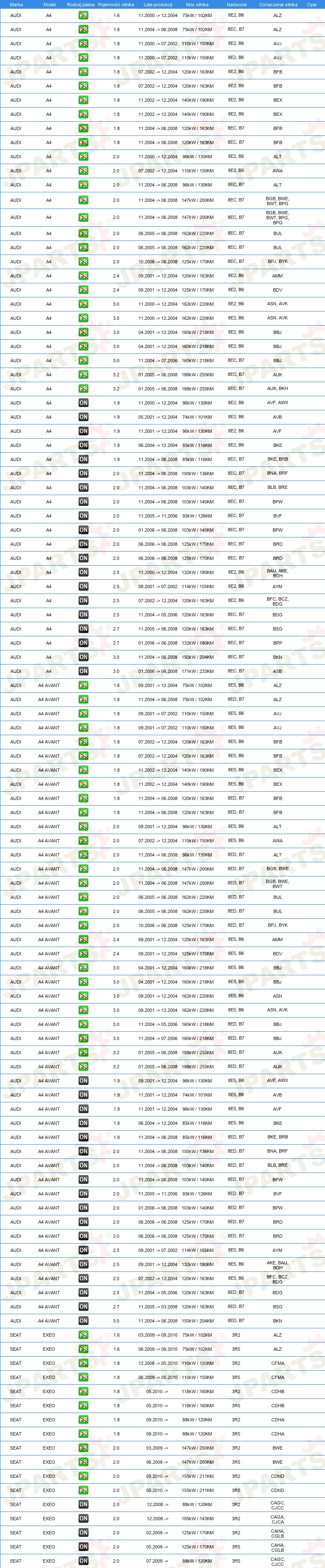
Task: Click petrol icon in BPJ, BYK 8ED row
Action: point(84,925)
